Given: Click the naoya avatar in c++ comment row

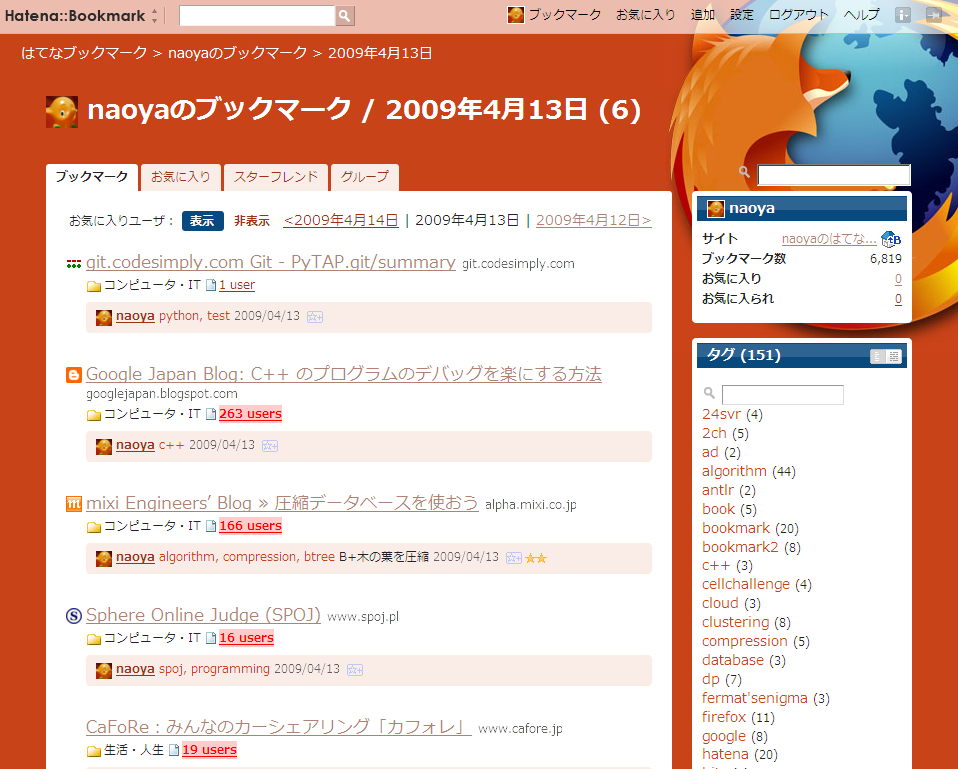Looking at the screenshot, I should pos(104,446).
